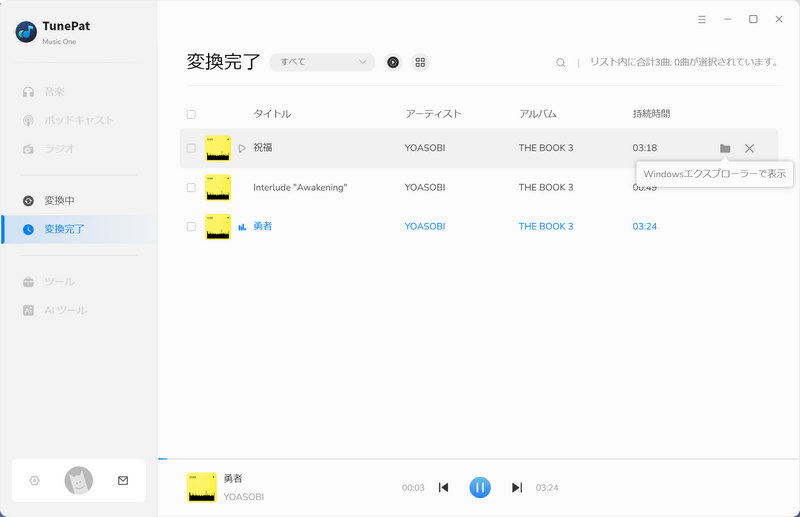Open the search magnifier icon
This screenshot has width=800, height=517.
tap(561, 63)
